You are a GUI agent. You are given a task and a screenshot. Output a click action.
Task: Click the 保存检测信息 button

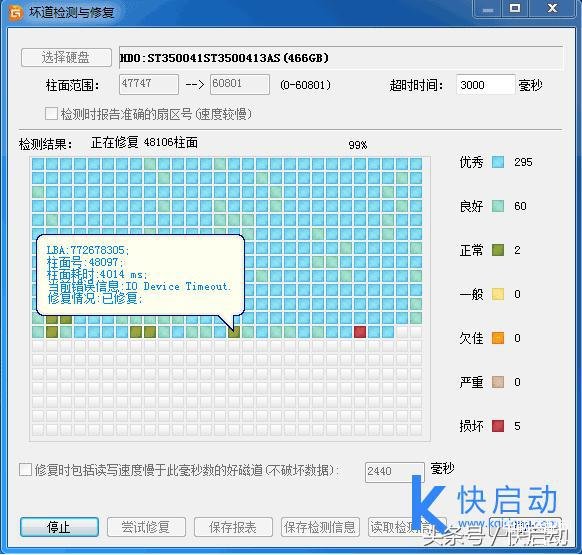[x=320, y=527]
